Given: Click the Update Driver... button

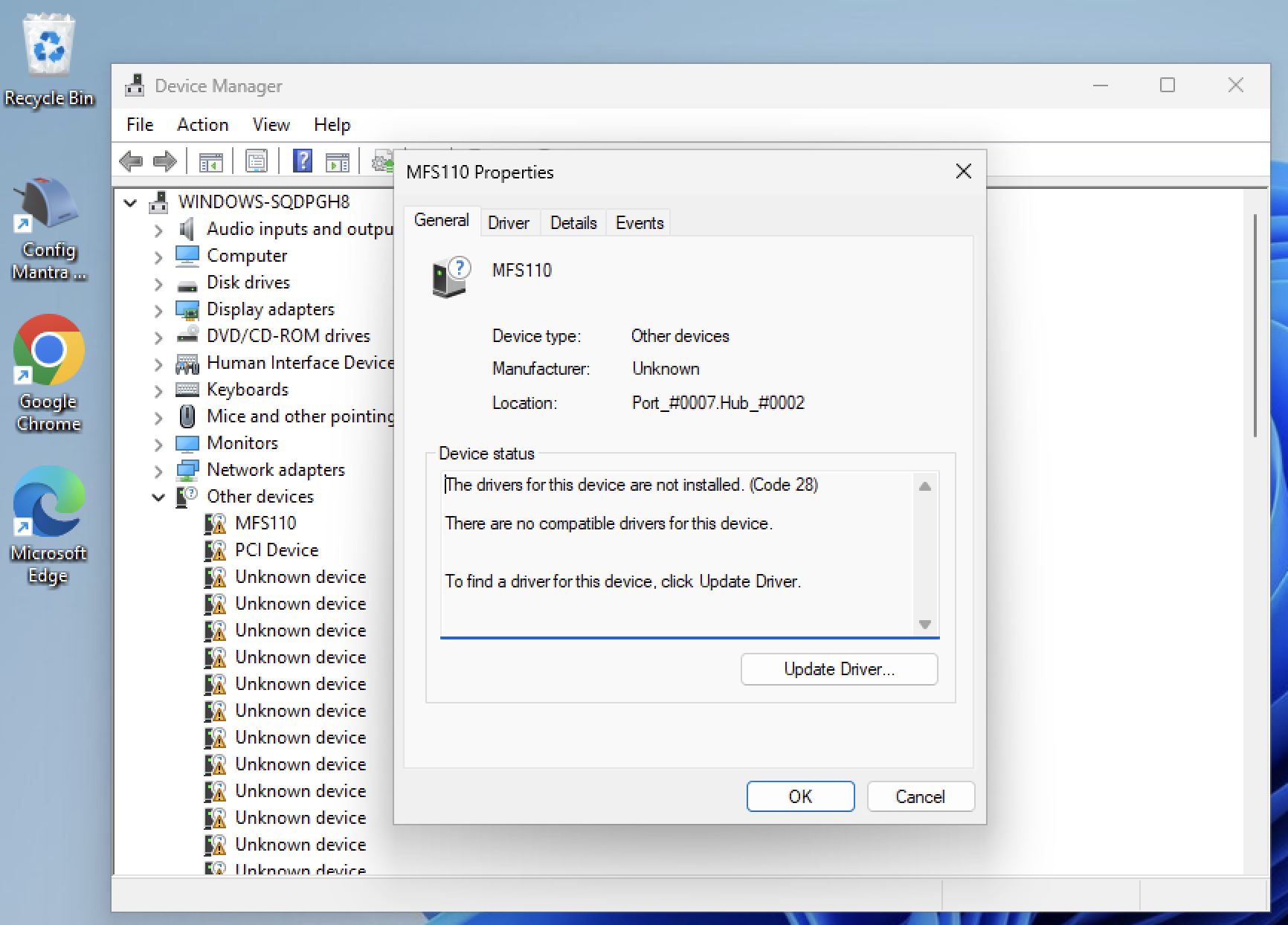Looking at the screenshot, I should point(839,669).
